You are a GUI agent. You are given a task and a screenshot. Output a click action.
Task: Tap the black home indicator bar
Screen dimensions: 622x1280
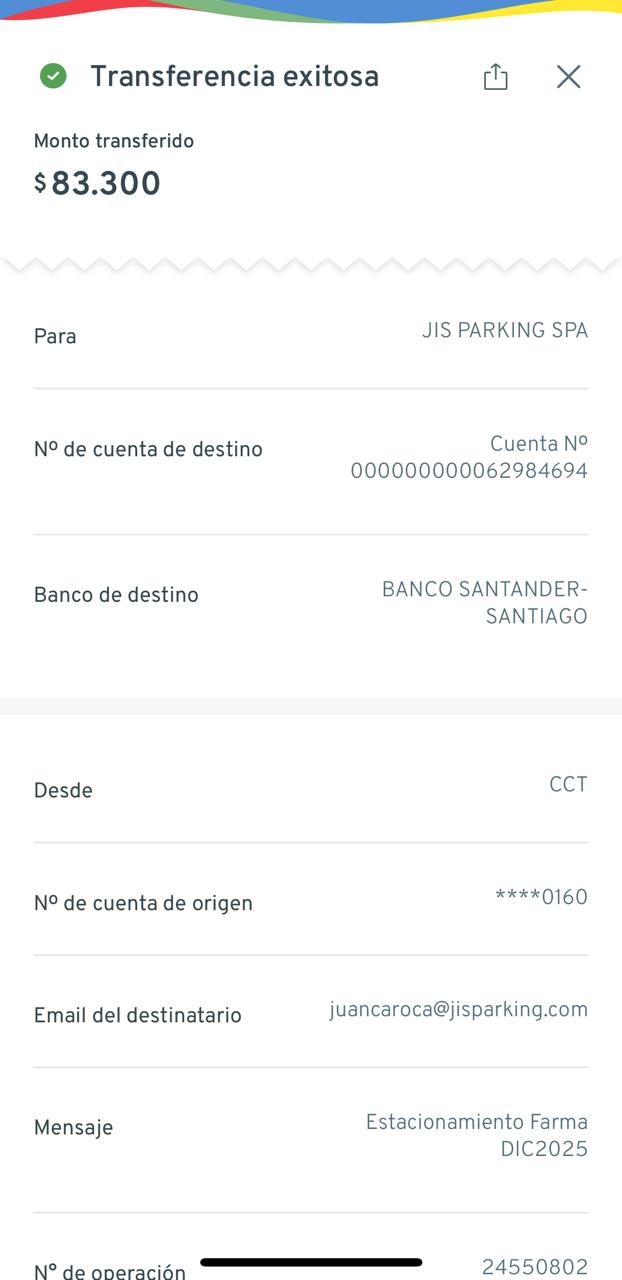(311, 1263)
